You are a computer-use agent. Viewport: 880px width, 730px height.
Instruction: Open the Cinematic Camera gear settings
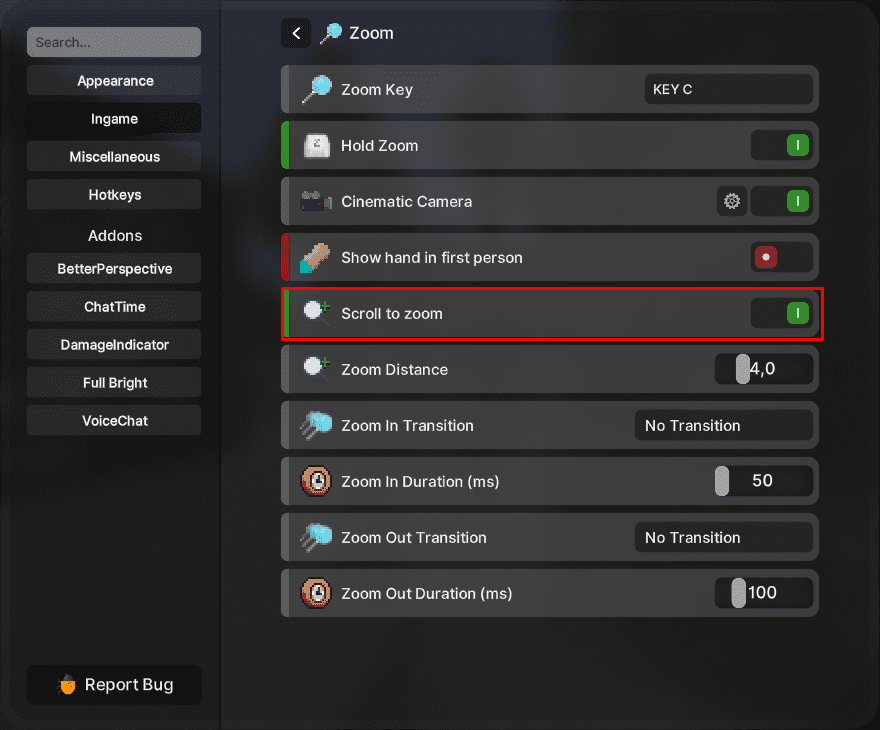[x=731, y=201]
